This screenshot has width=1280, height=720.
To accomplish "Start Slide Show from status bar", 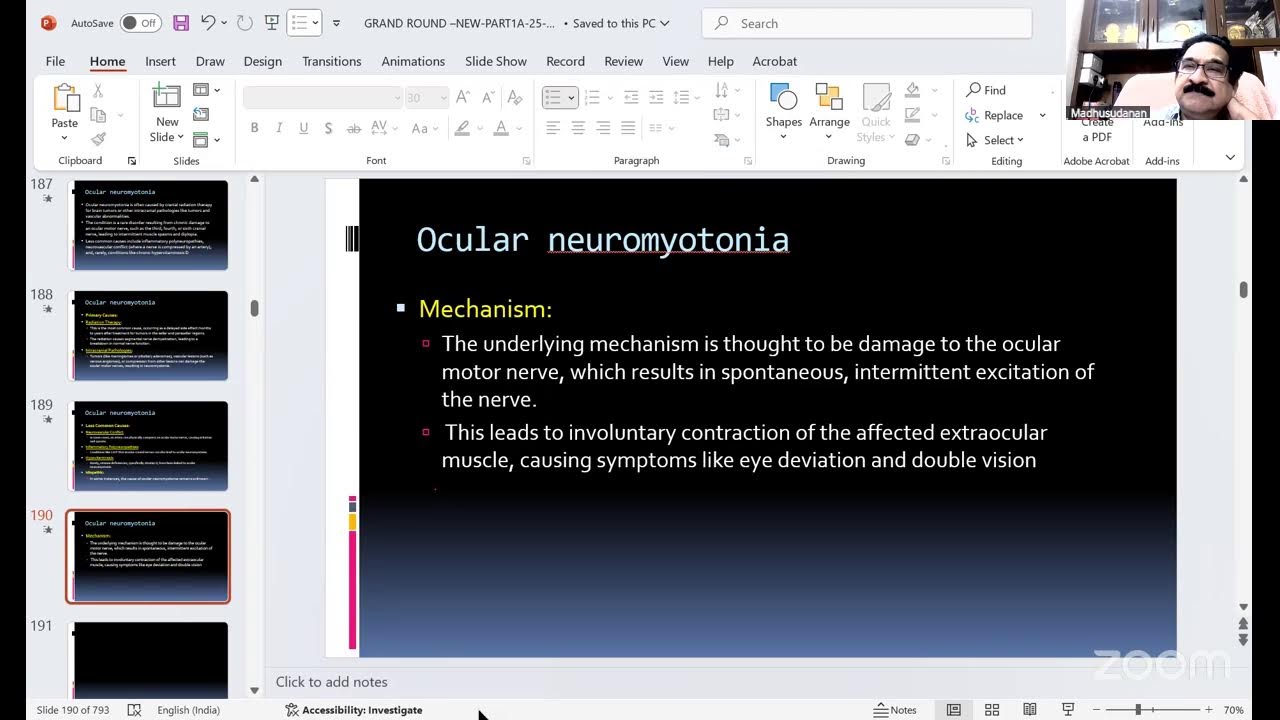I will (1068, 710).
